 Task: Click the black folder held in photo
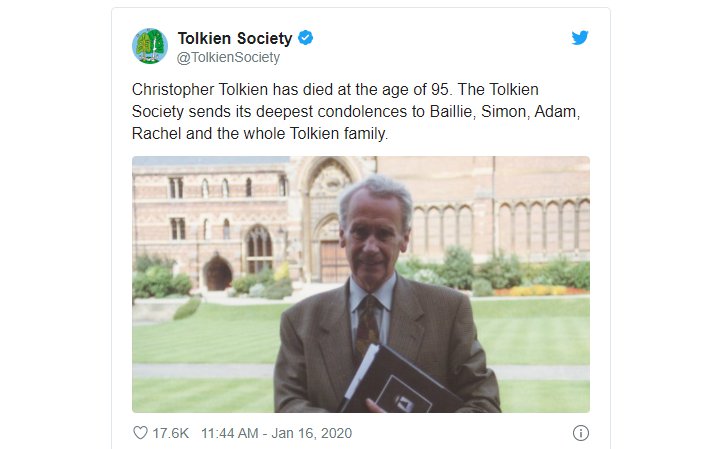tap(397, 380)
